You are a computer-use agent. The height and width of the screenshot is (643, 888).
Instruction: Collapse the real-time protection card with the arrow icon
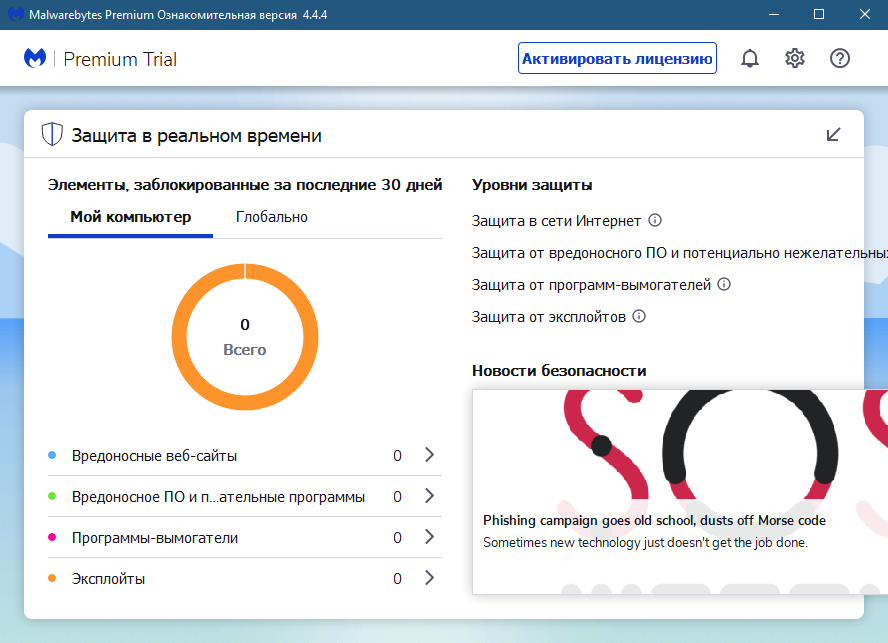tap(833, 134)
